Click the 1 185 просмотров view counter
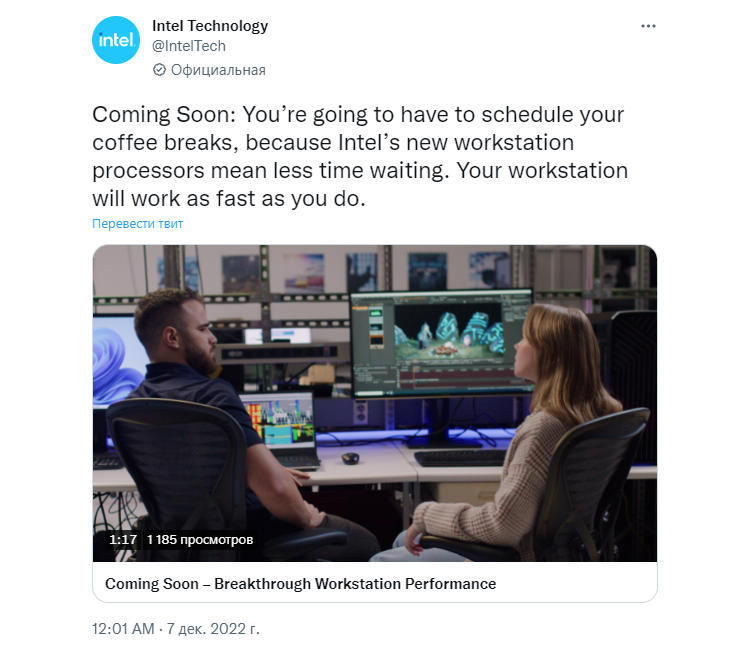Screen dimensions: 750x655 pyautogui.click(x=199, y=540)
